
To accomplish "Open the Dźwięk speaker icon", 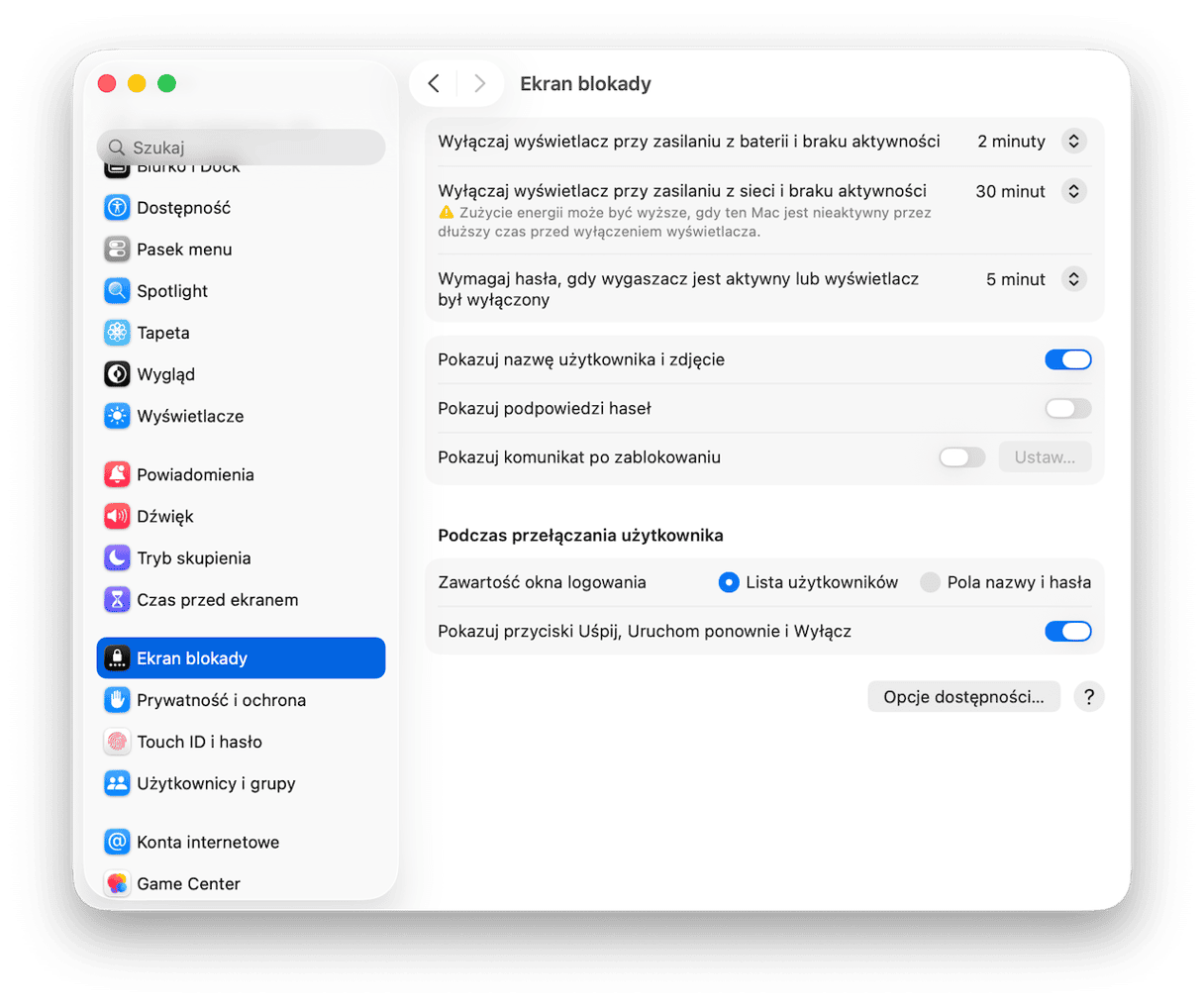I will click(117, 516).
